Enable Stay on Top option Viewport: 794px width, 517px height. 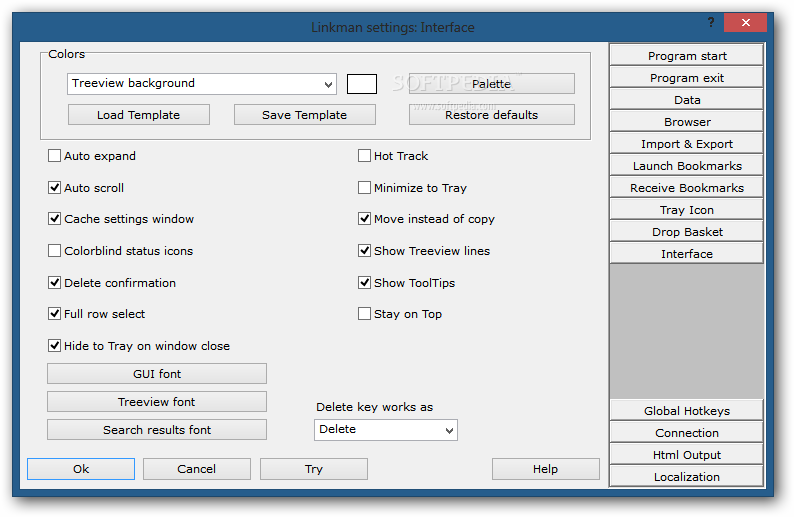point(364,313)
